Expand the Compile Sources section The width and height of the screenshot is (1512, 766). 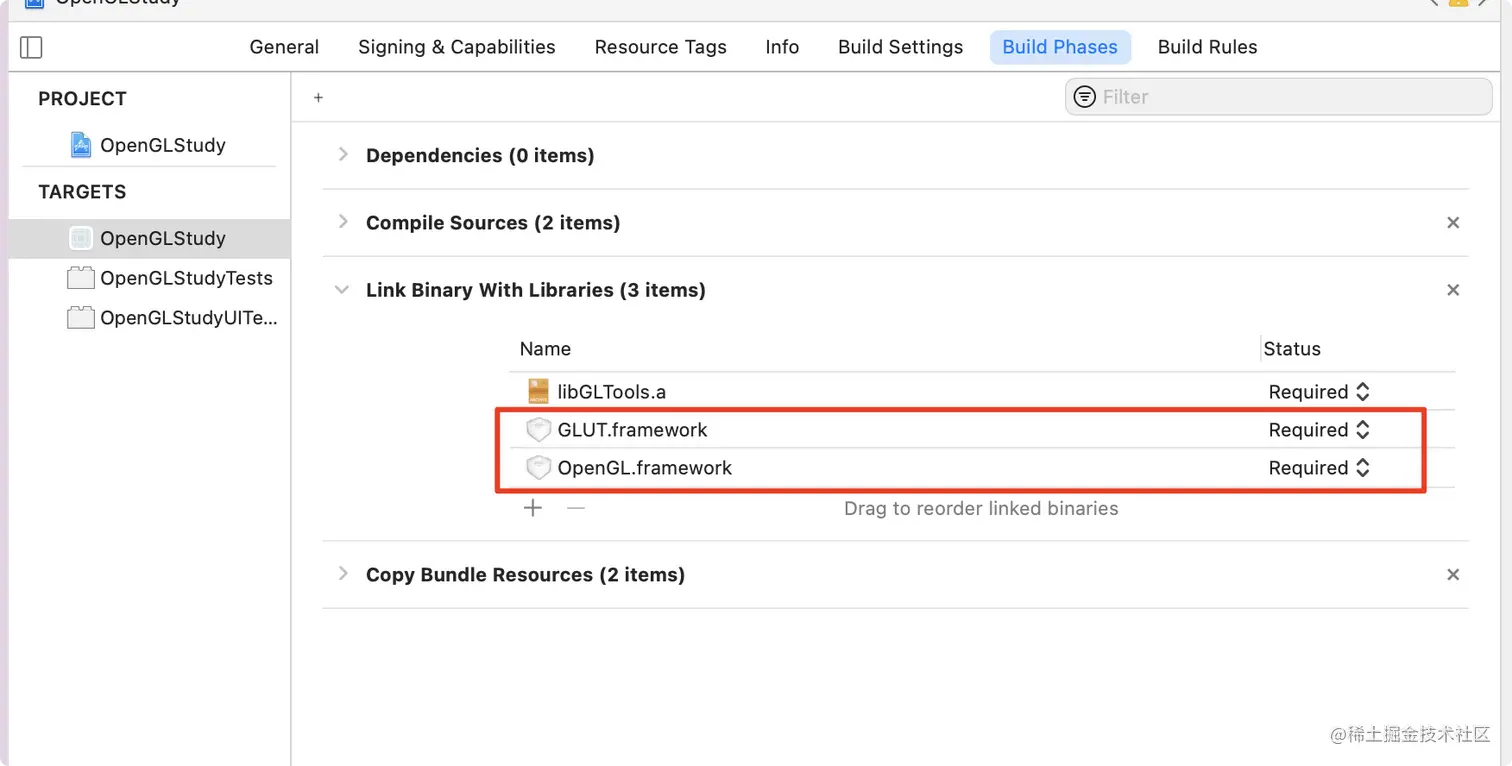343,222
